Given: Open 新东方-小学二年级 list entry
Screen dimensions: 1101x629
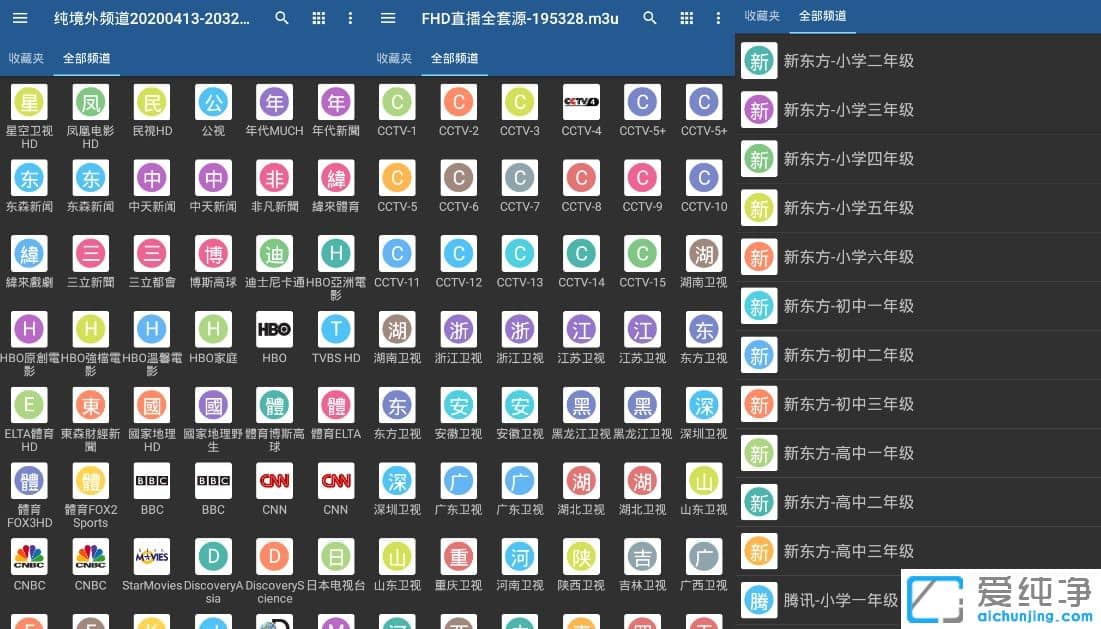Looking at the screenshot, I should pos(848,61).
